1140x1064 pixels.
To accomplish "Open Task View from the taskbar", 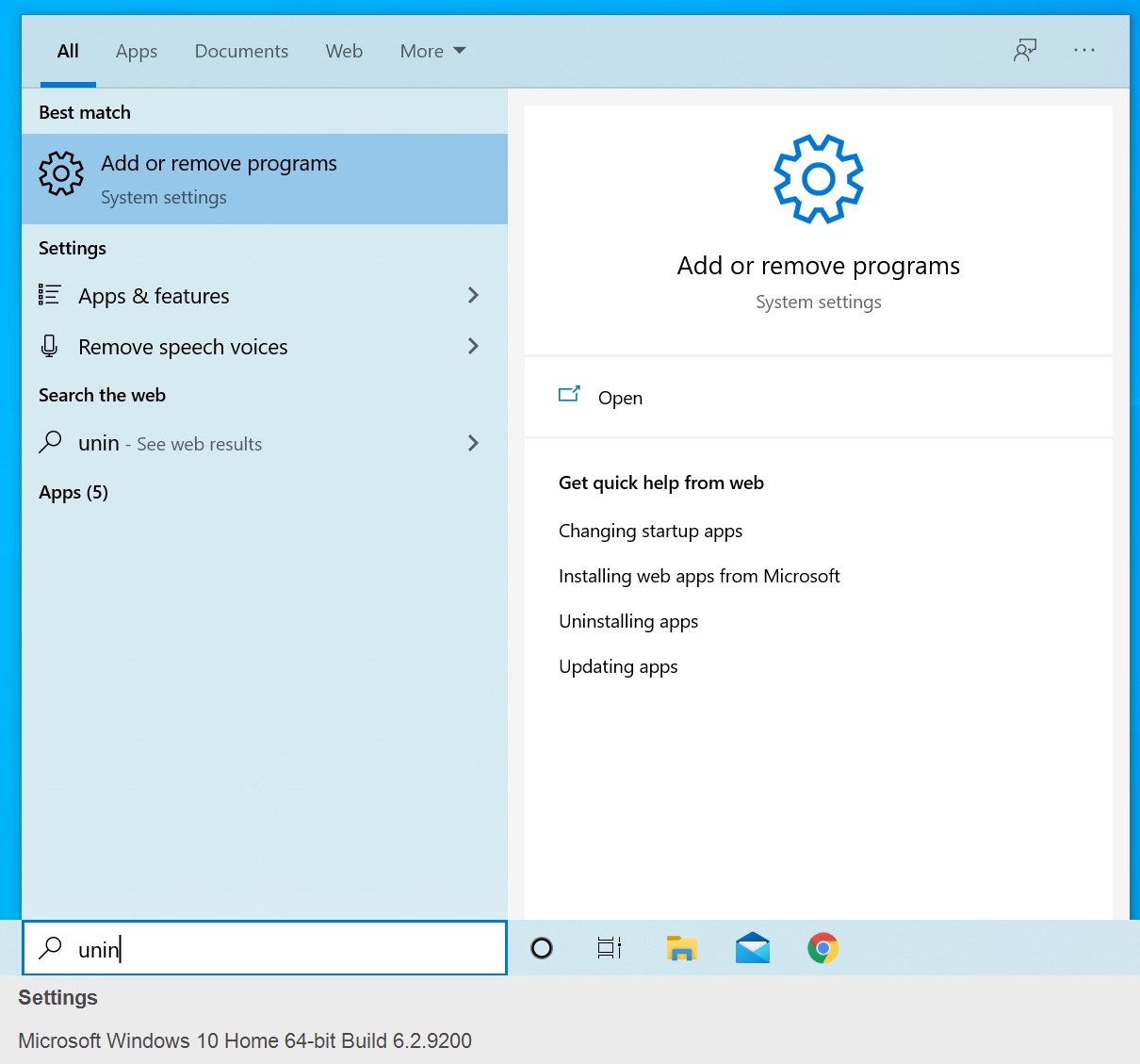I will [610, 948].
